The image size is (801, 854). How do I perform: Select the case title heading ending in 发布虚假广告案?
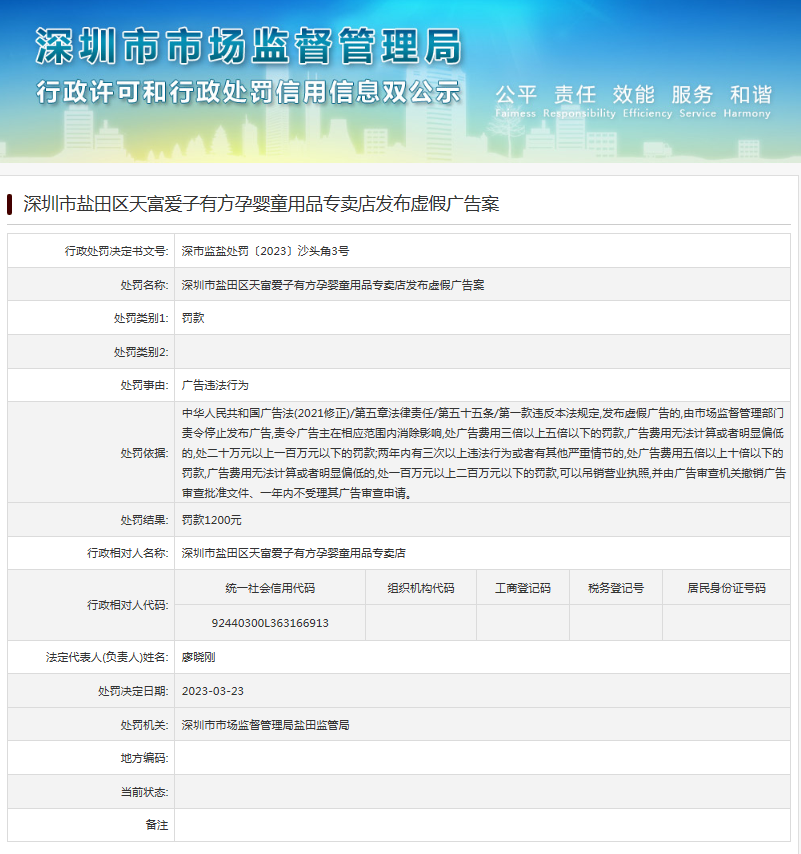tap(260, 204)
